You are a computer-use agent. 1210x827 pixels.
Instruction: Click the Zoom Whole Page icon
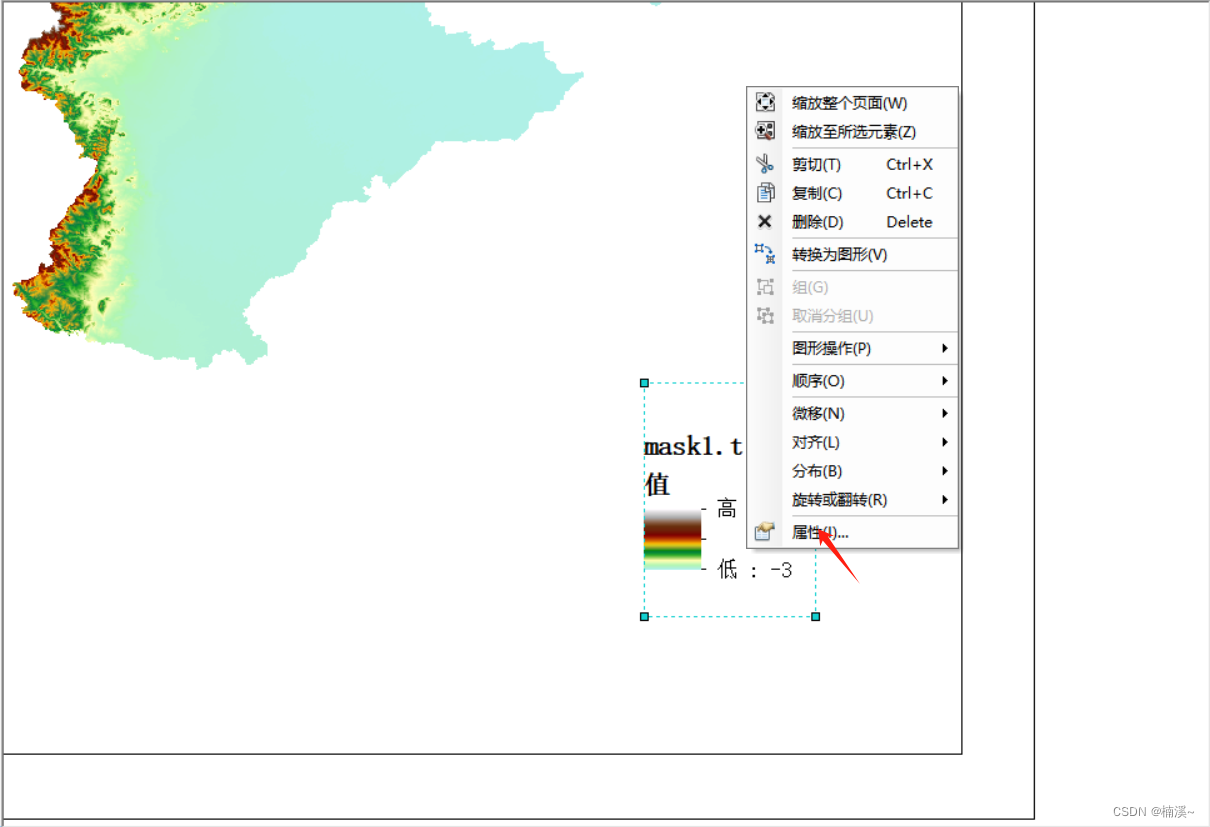tap(765, 102)
